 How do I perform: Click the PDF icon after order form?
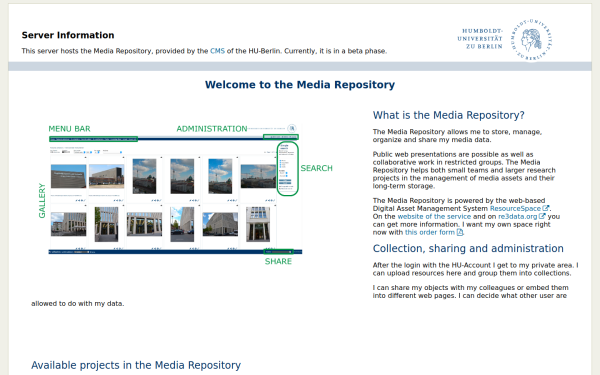(x=460, y=232)
